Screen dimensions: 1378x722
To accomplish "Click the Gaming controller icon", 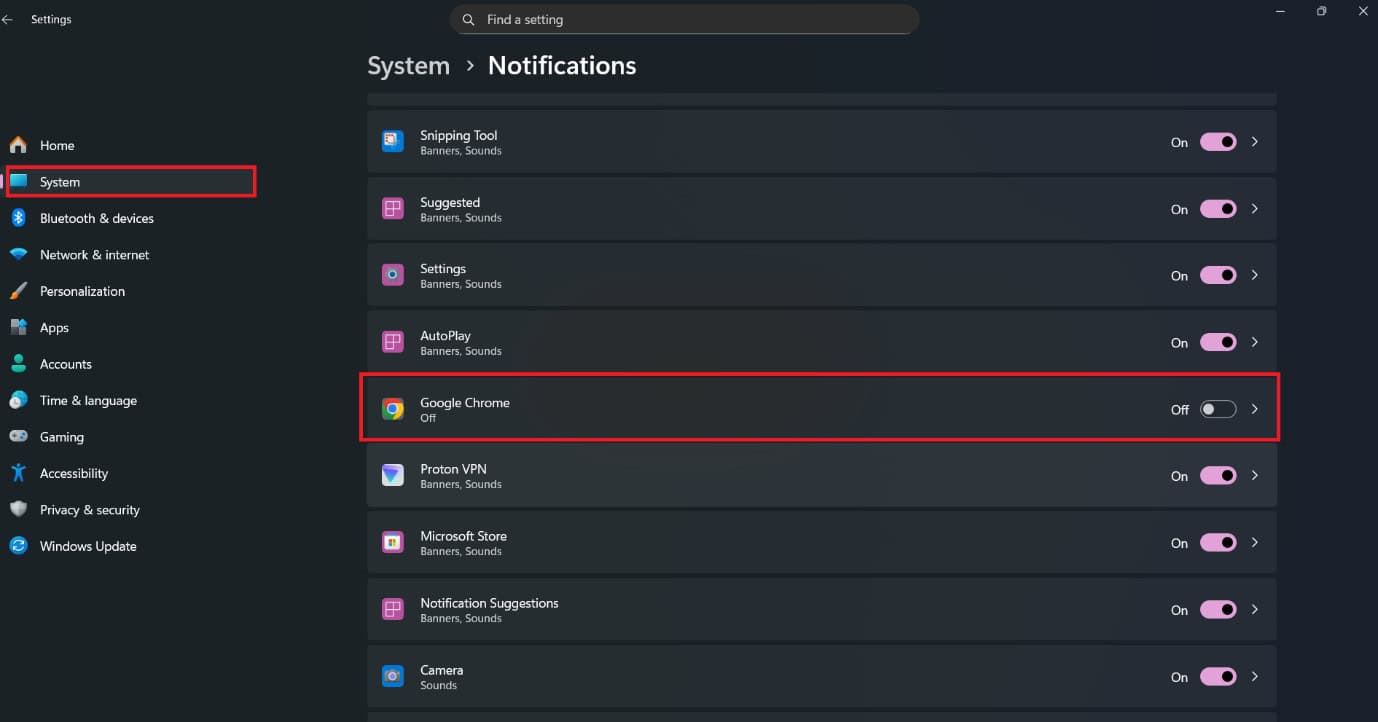I will 18,437.
